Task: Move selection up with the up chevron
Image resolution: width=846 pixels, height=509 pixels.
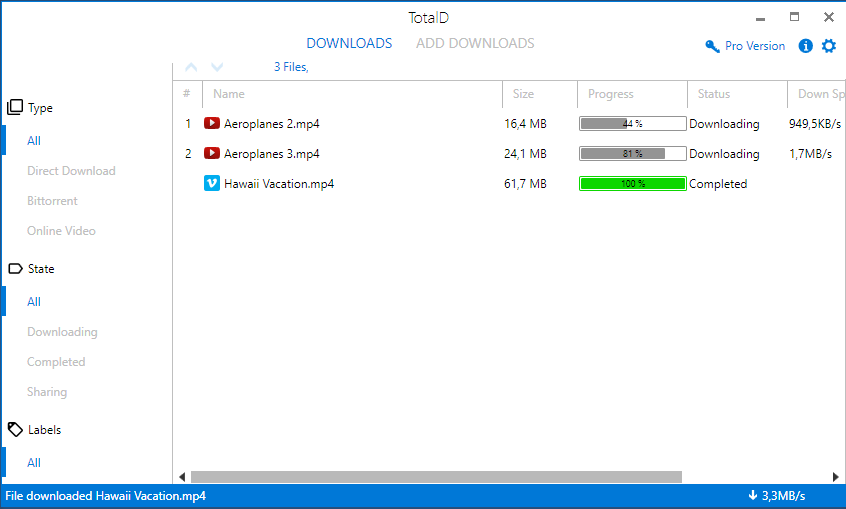Action: click(x=191, y=67)
